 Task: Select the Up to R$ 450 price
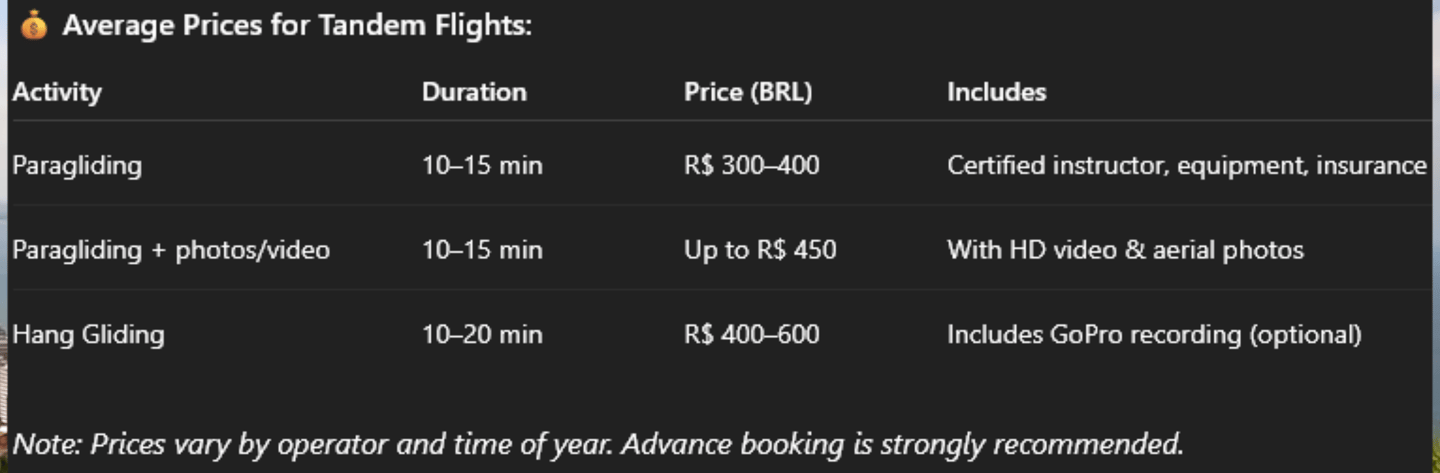pyautogui.click(x=760, y=249)
